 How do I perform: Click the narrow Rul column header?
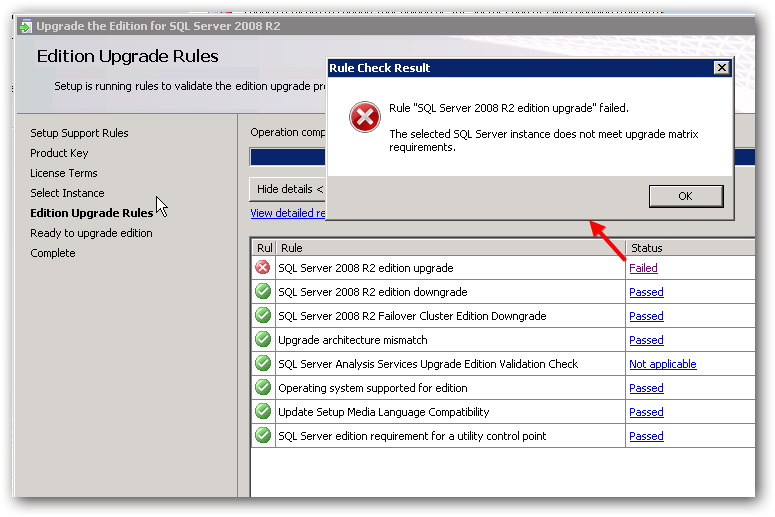tap(264, 248)
